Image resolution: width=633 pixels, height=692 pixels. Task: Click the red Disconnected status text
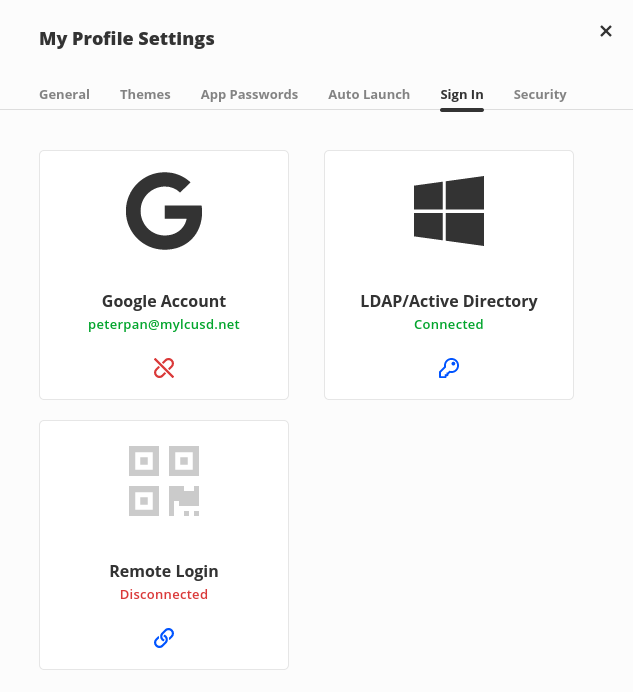164,594
